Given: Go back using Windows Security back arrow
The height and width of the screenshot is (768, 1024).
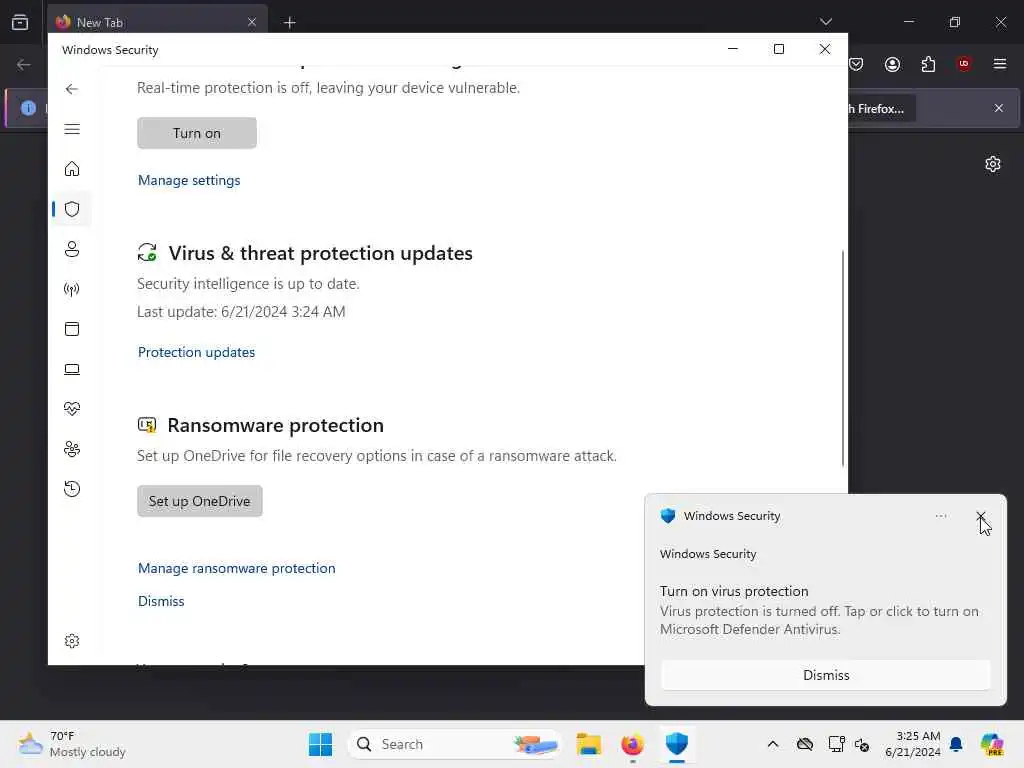Looking at the screenshot, I should click(72, 89).
